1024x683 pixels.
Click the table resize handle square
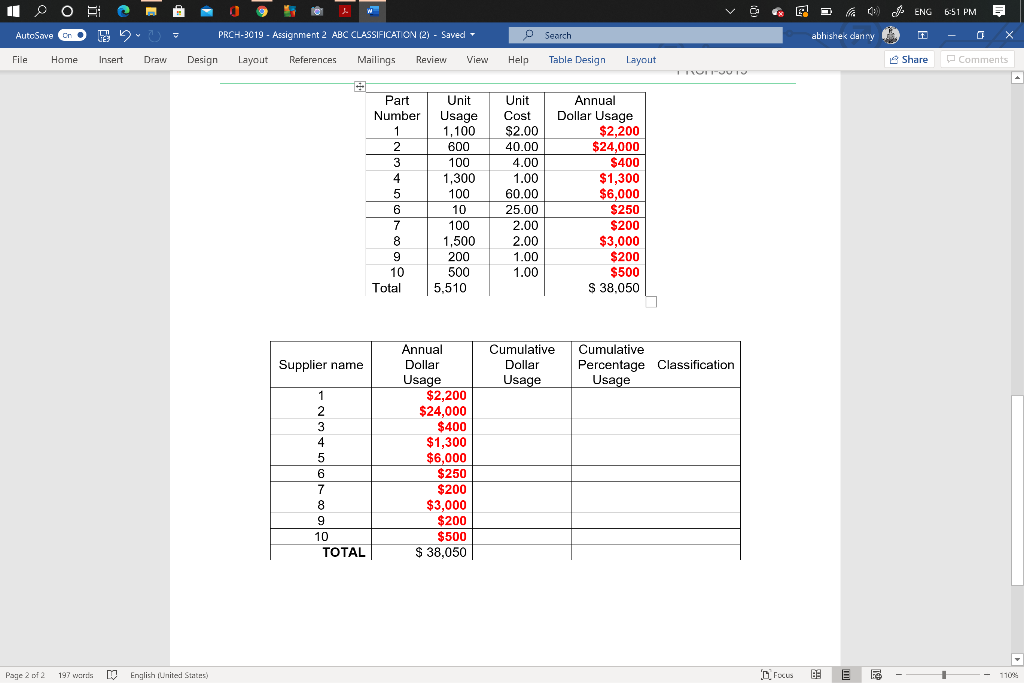651,302
